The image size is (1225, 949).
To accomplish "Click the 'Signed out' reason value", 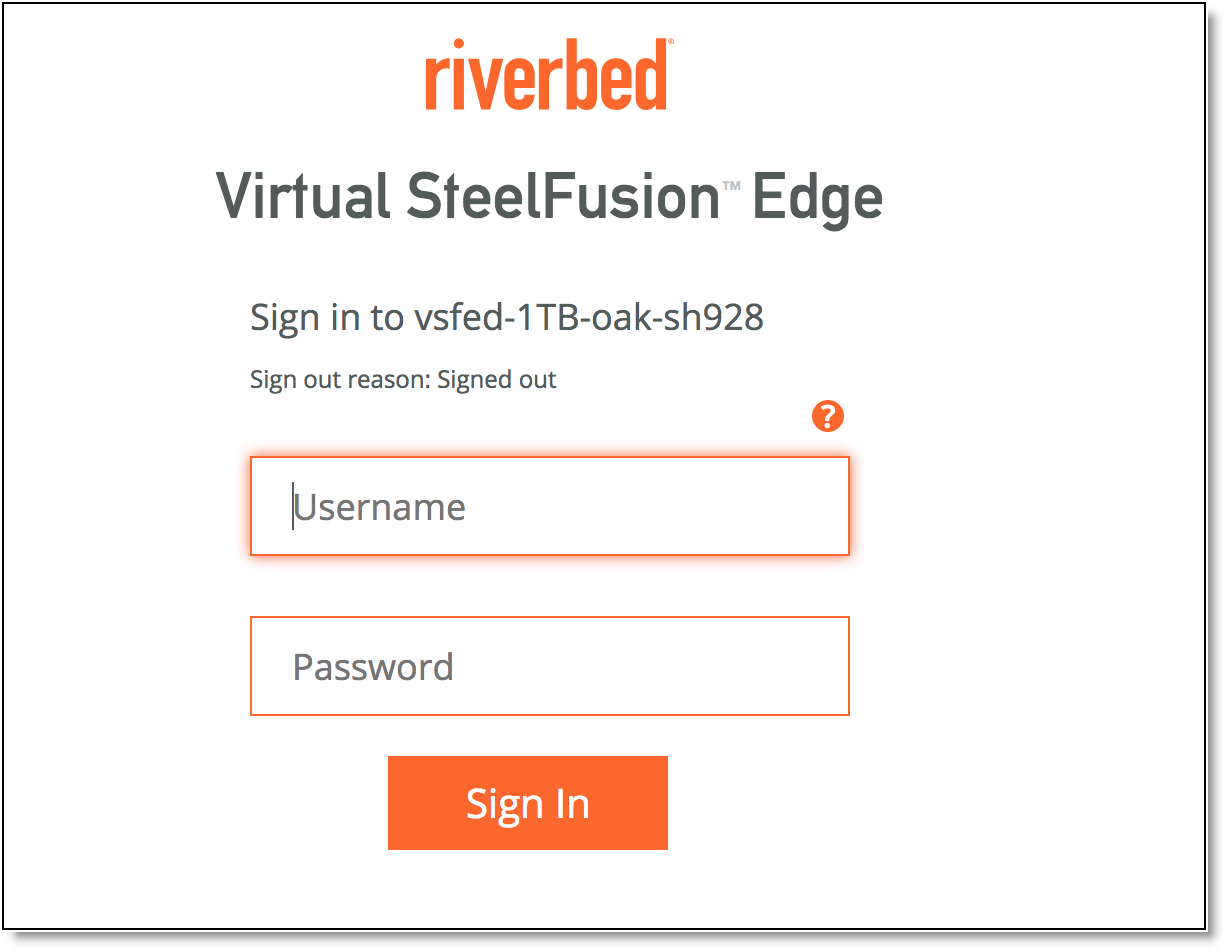I will click(497, 380).
